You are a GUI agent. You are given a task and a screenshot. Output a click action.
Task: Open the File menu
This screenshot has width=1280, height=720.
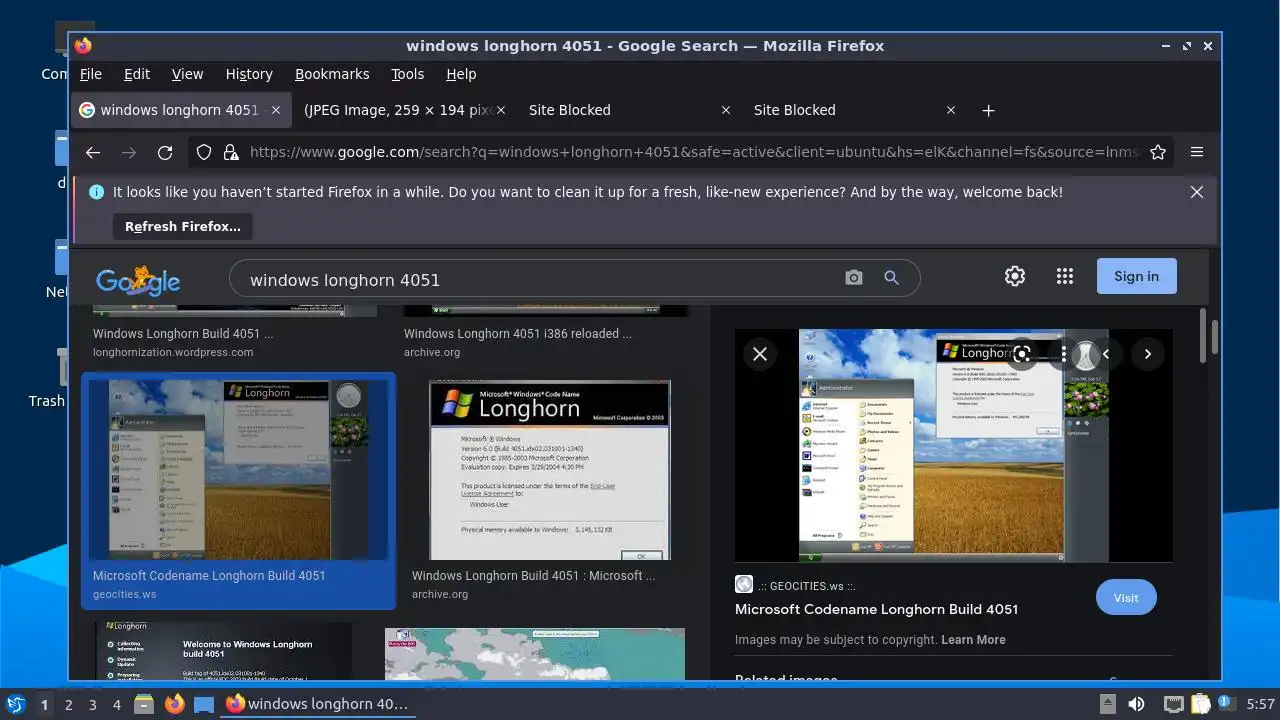[91, 74]
